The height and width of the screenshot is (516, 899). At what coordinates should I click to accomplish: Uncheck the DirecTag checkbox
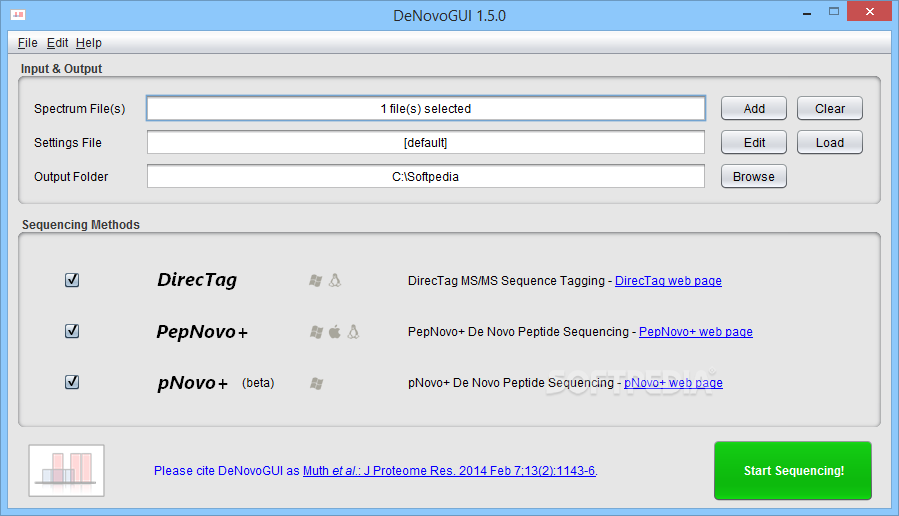(x=72, y=280)
